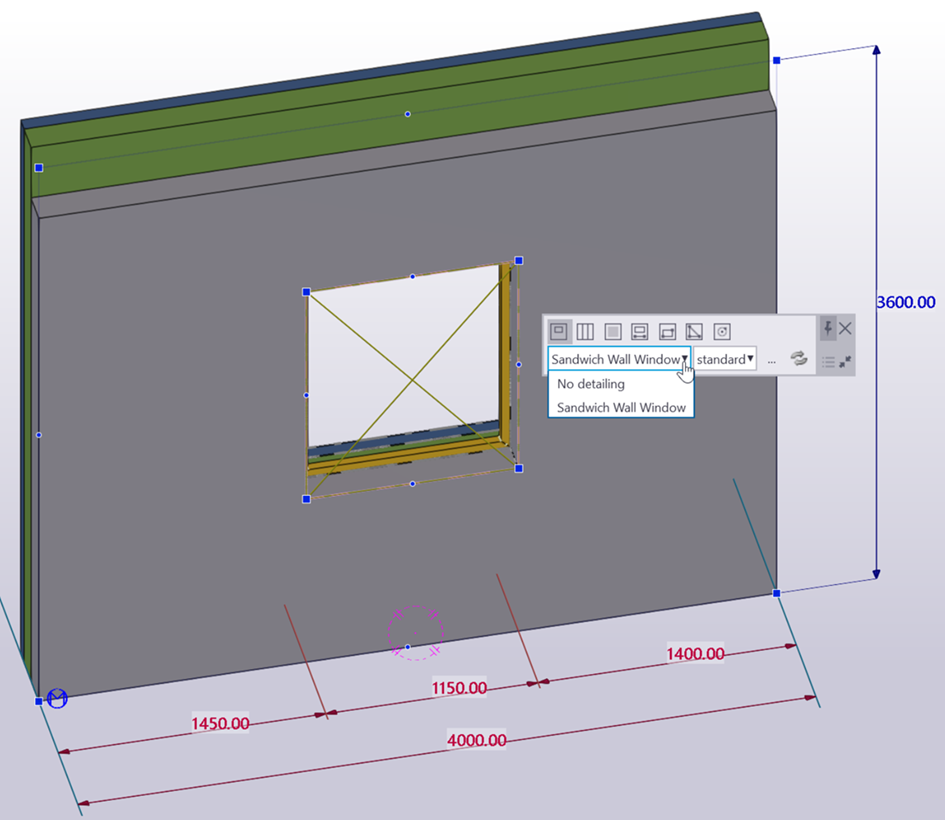Click the refresh/modify arrows icon
This screenshot has width=945, height=820.
click(x=799, y=359)
